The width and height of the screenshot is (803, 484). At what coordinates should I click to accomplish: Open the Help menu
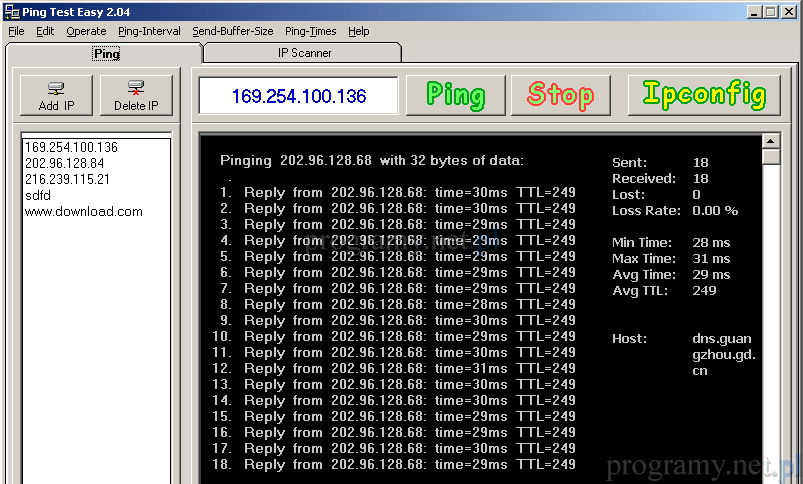[359, 31]
